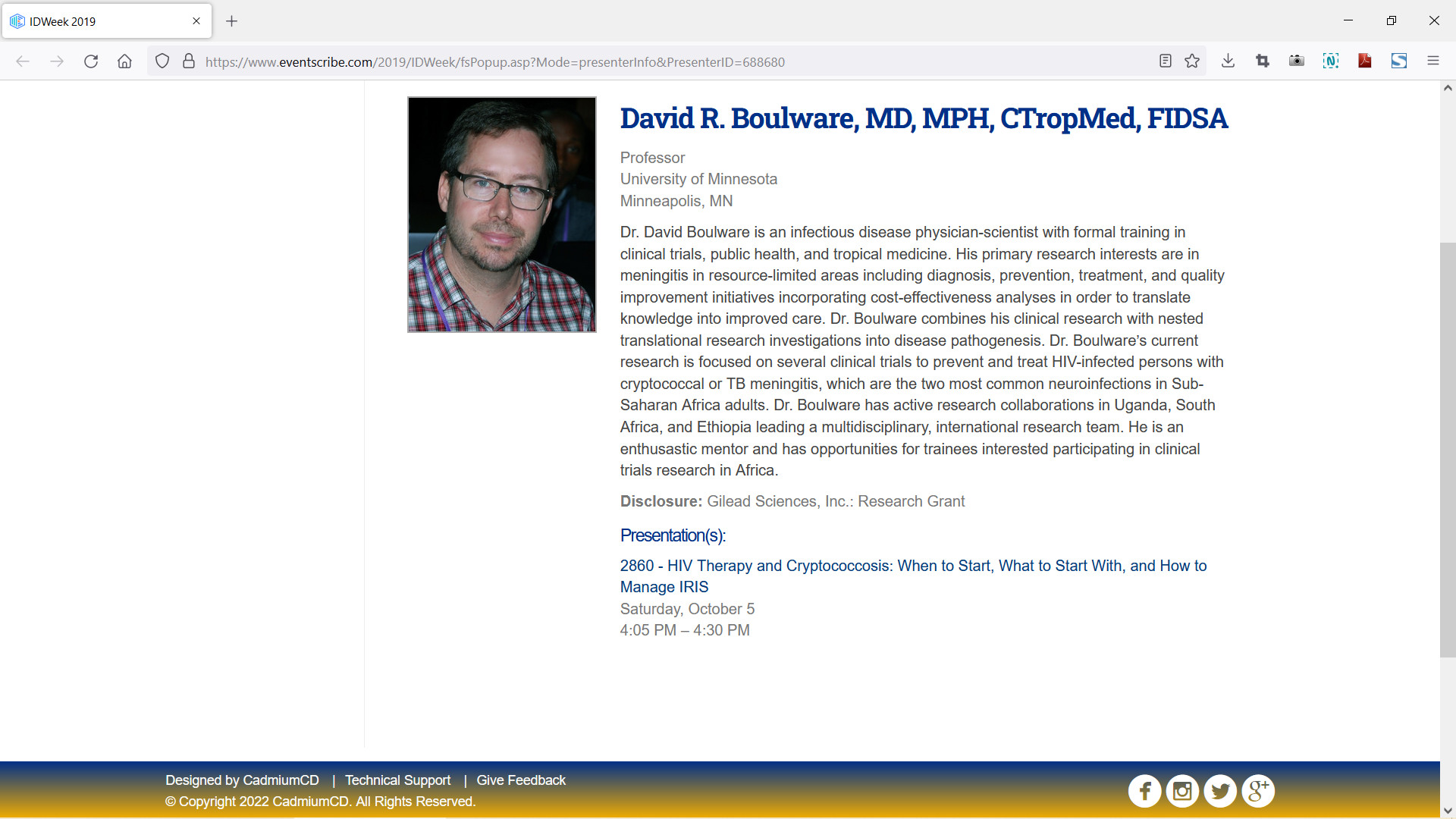Activate the crop screenshot extension
The width and height of the screenshot is (1456, 819).
point(1262,61)
